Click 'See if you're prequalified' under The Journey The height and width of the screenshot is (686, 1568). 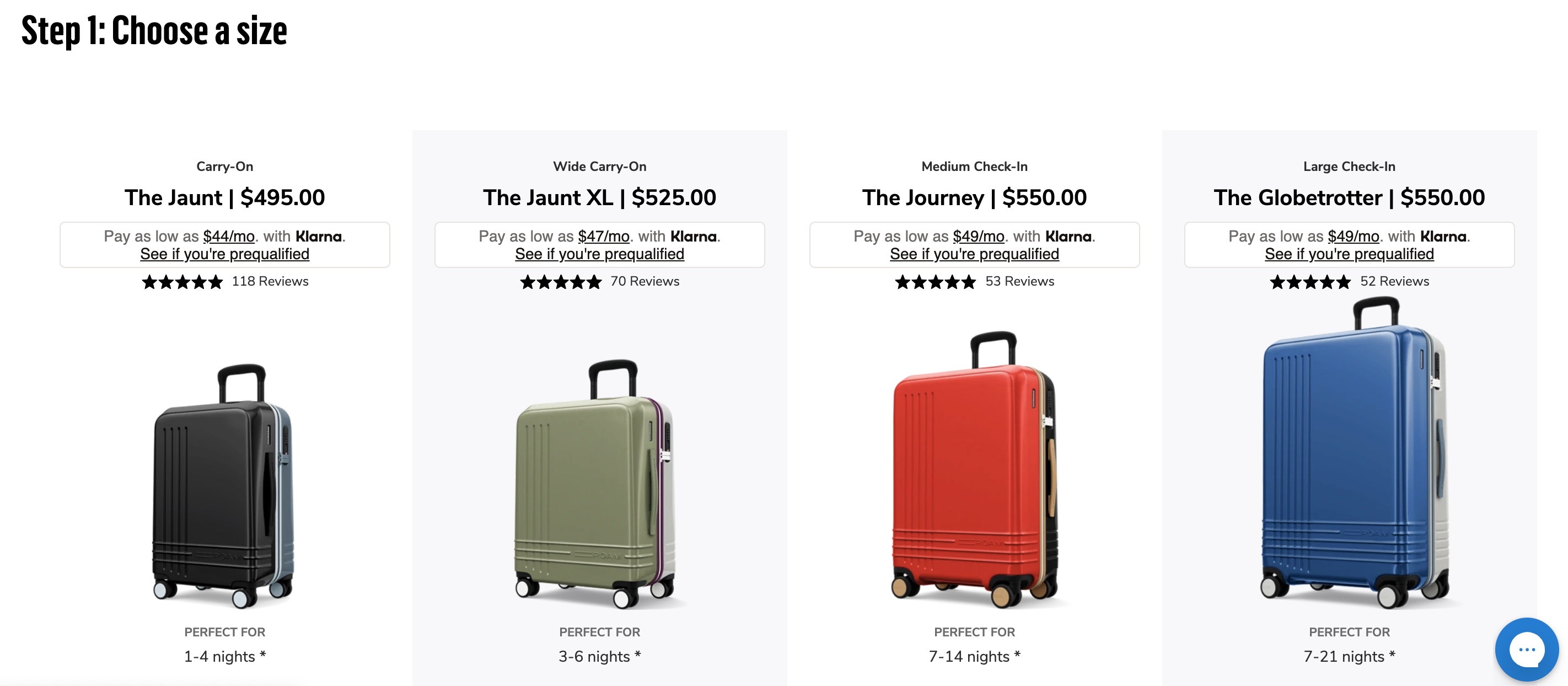tap(975, 254)
